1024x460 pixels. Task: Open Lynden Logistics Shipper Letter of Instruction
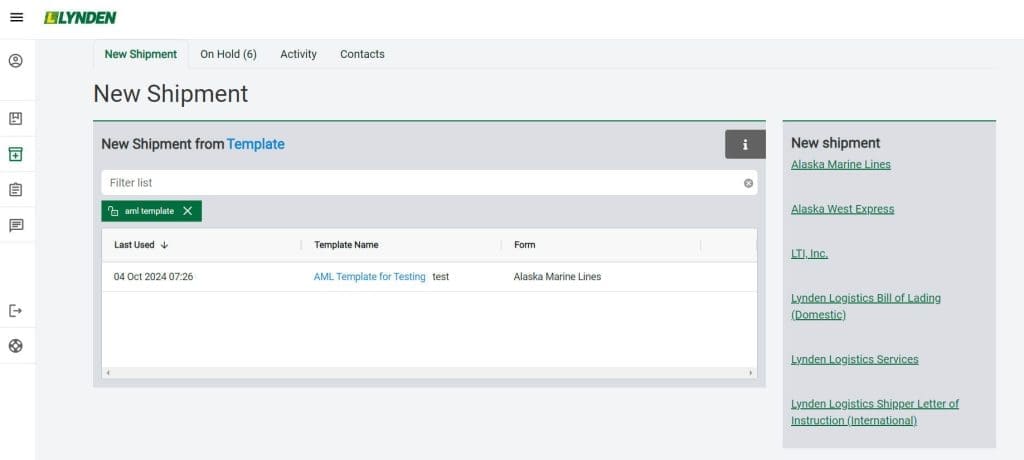click(875, 412)
